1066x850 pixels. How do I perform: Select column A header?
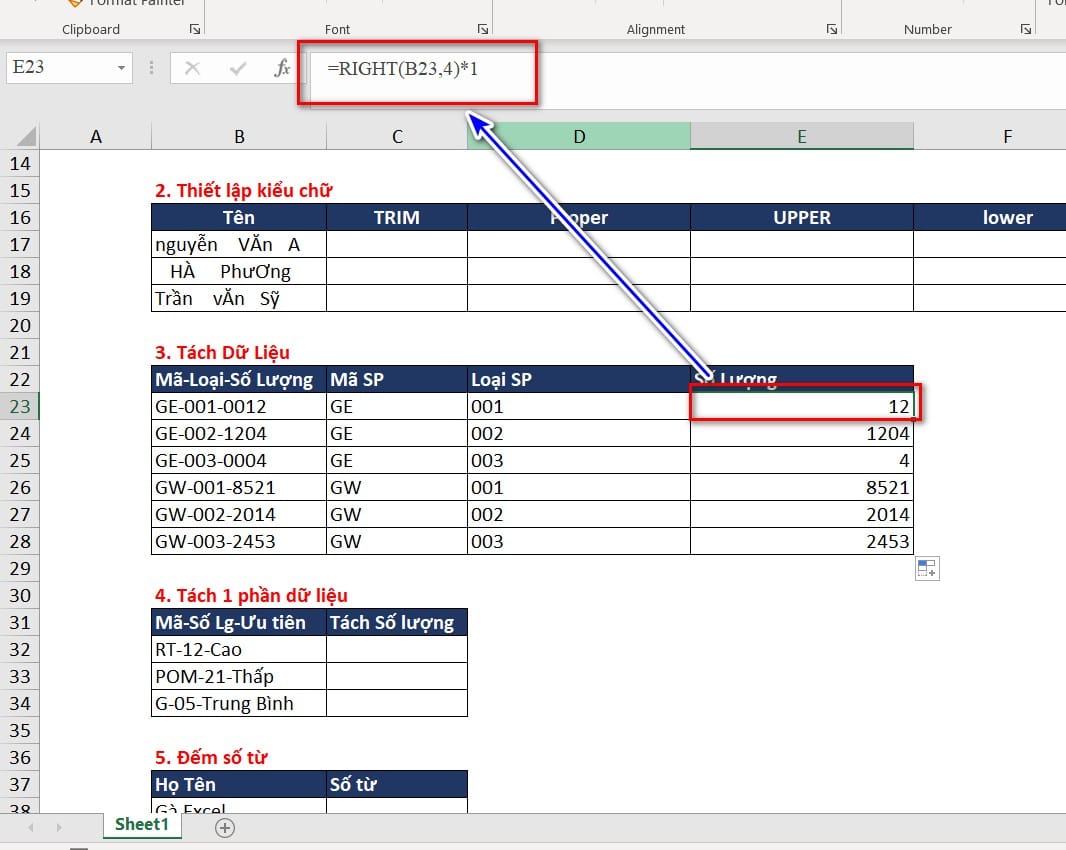pos(96,137)
